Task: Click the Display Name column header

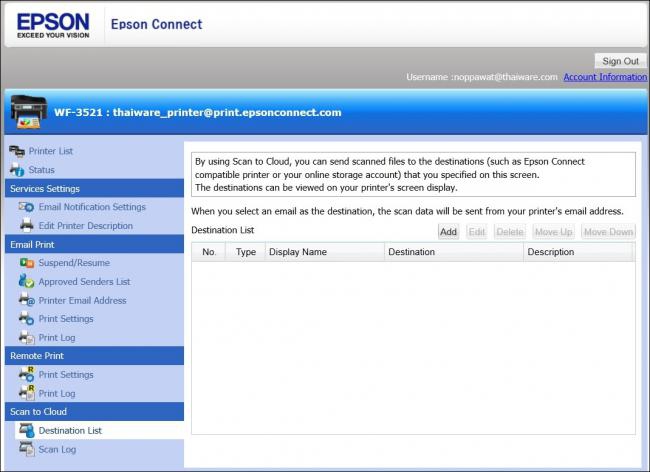Action: [x=325, y=252]
